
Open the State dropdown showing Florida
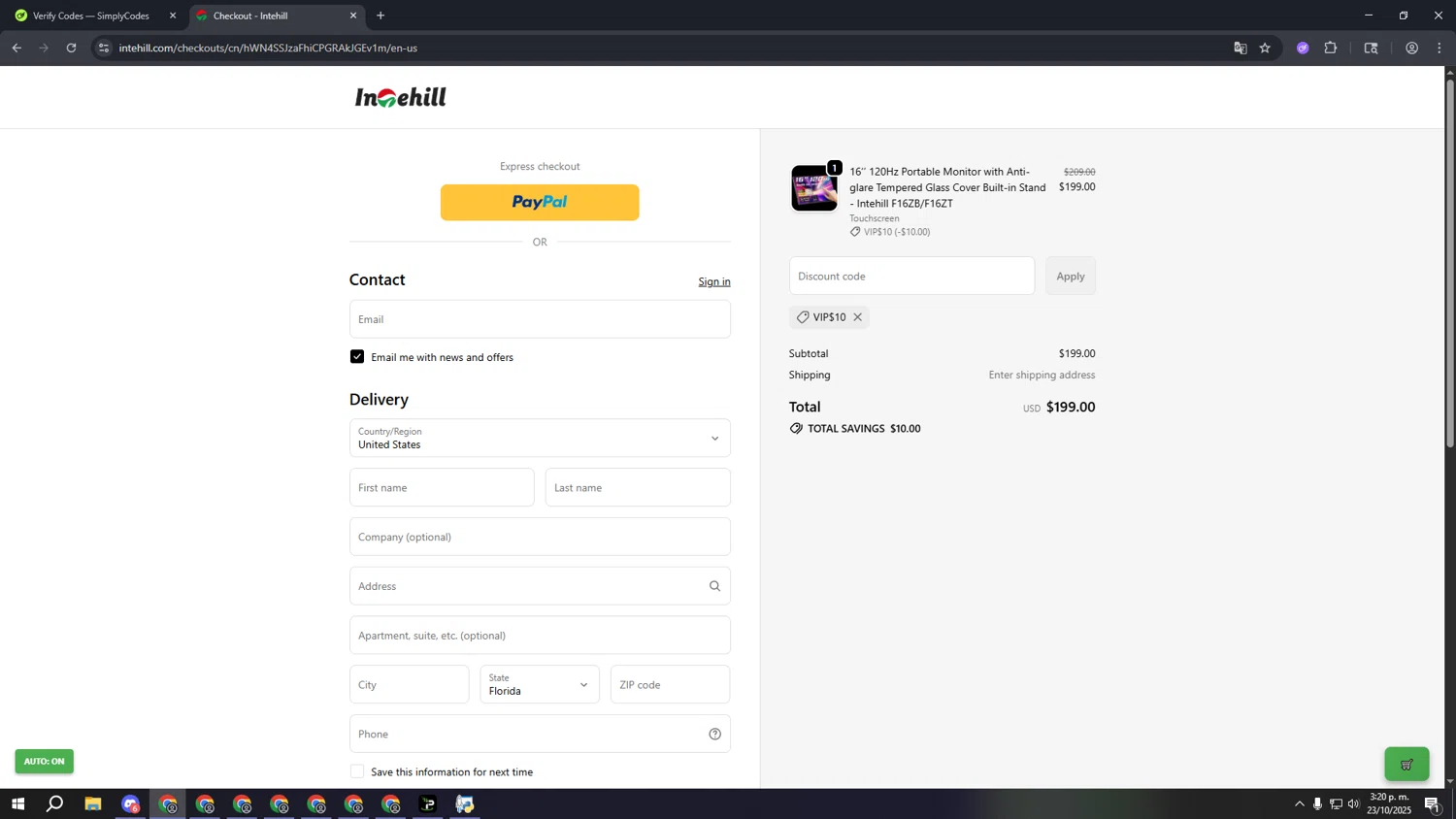pos(540,684)
